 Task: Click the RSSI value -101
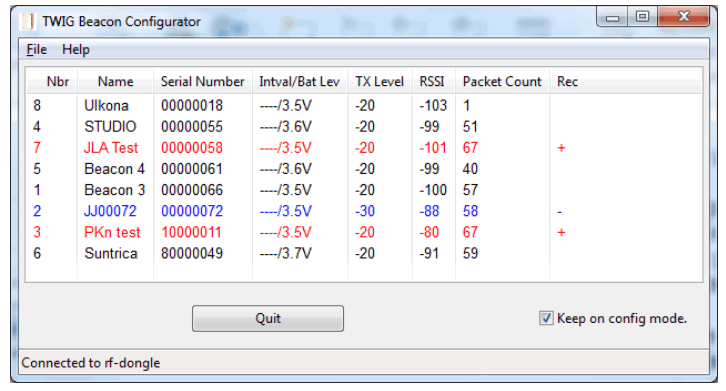pos(433,148)
